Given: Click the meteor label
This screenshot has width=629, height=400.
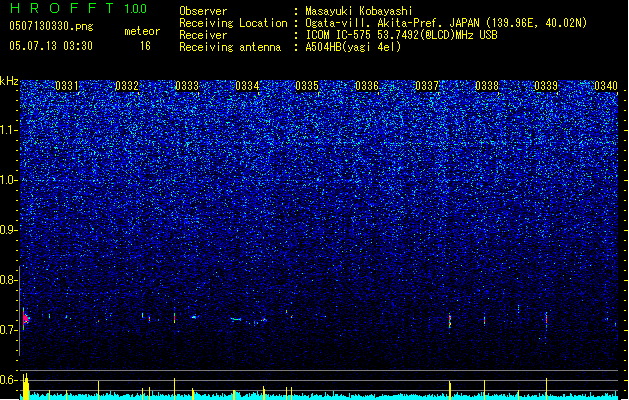Looking at the screenshot, I should pyautogui.click(x=142, y=31).
